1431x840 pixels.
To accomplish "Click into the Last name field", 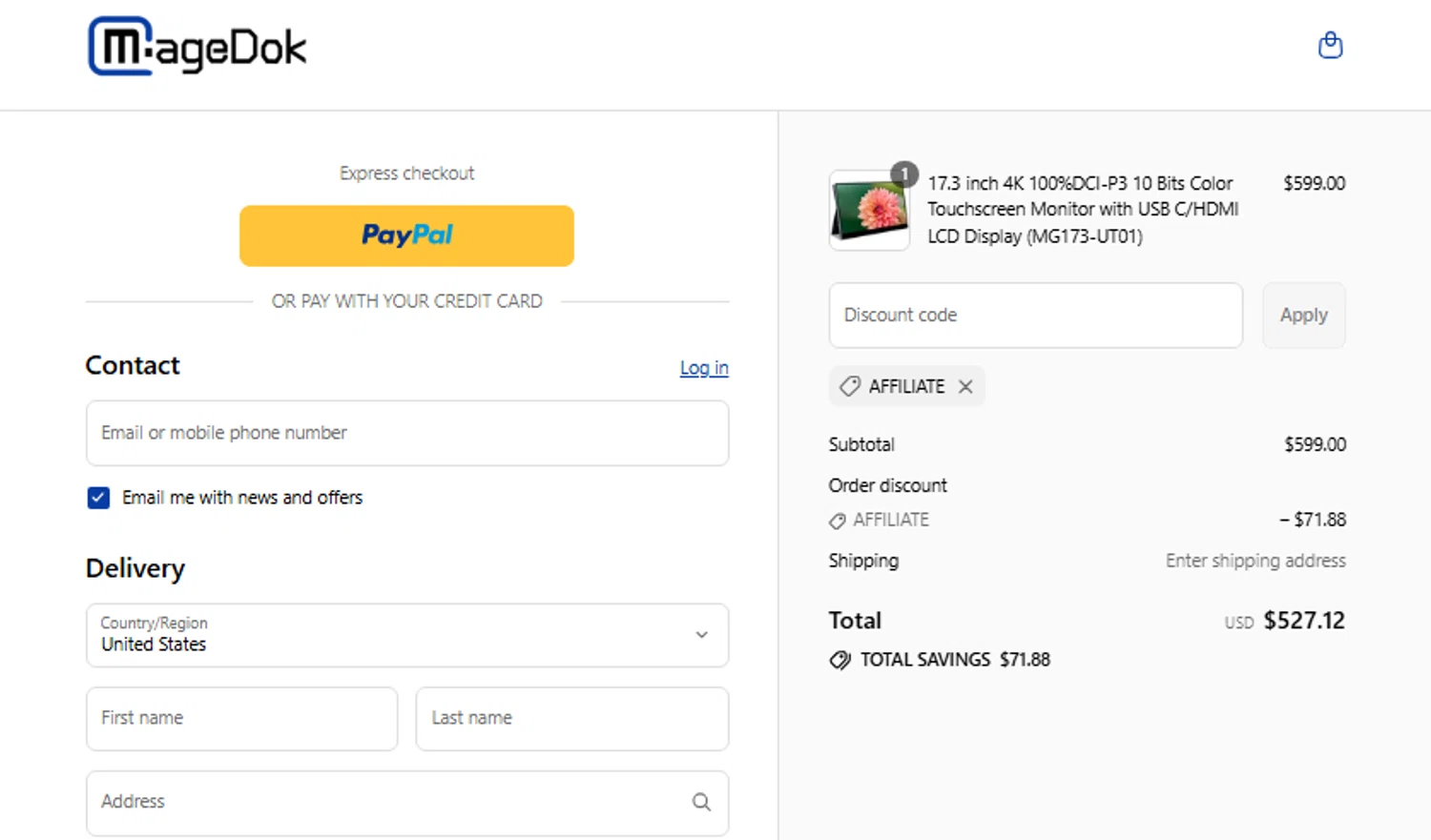I will (572, 718).
